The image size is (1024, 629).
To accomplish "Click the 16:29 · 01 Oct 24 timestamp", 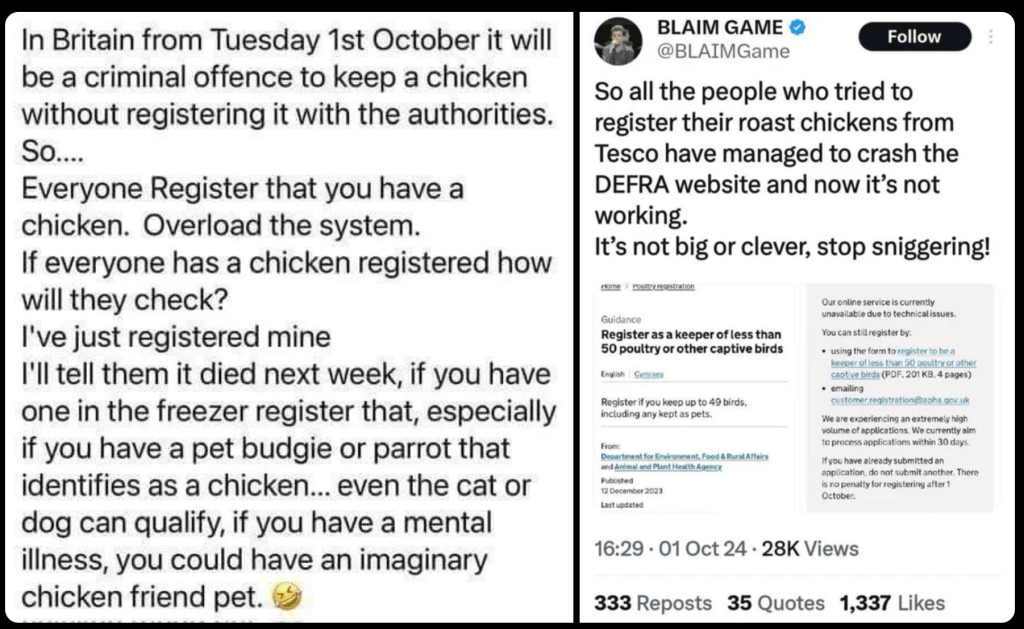I will pyautogui.click(x=670, y=548).
